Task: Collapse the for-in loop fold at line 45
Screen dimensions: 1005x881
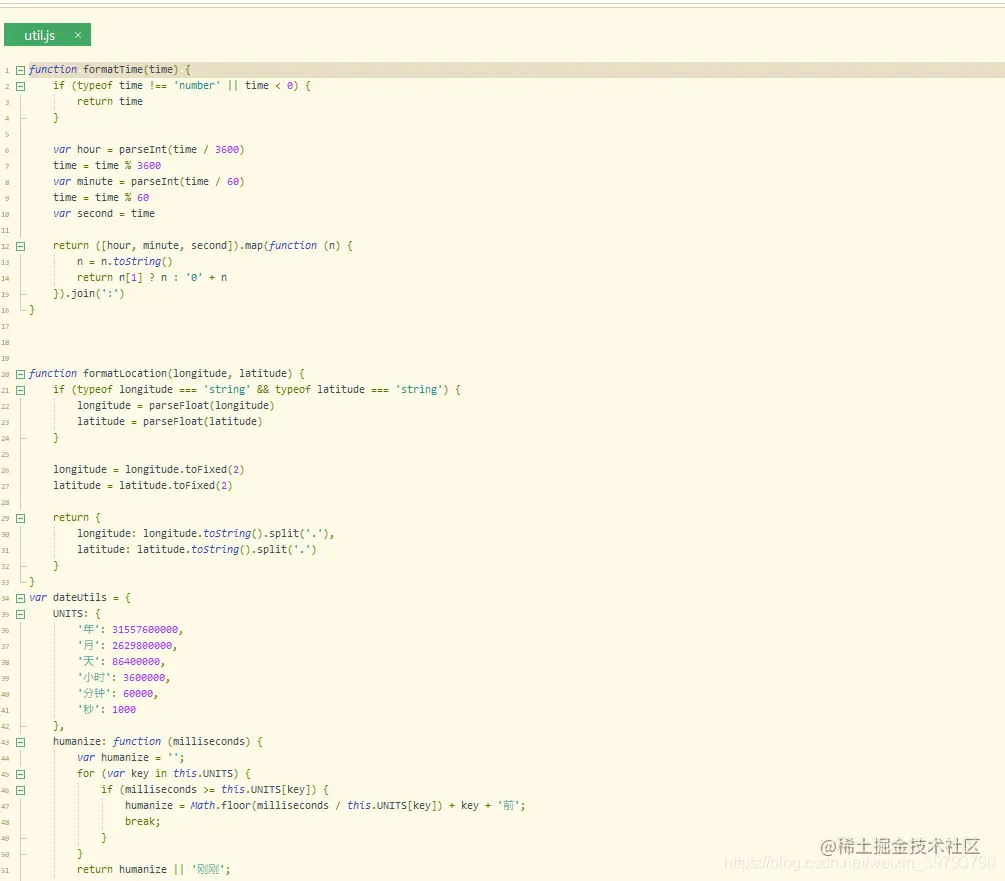Action: click(x=21, y=775)
